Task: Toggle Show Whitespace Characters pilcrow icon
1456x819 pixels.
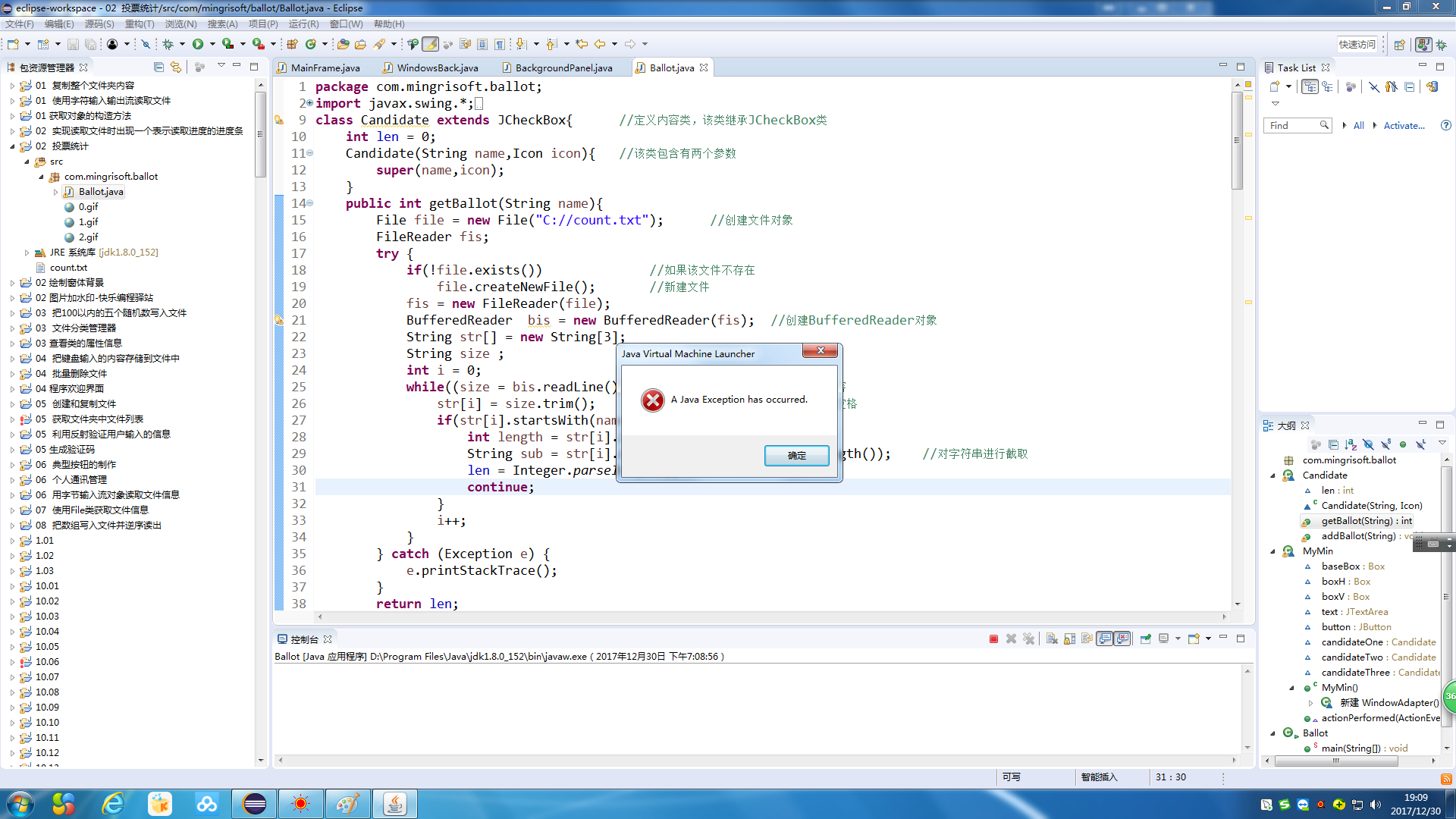Action: 500,44
